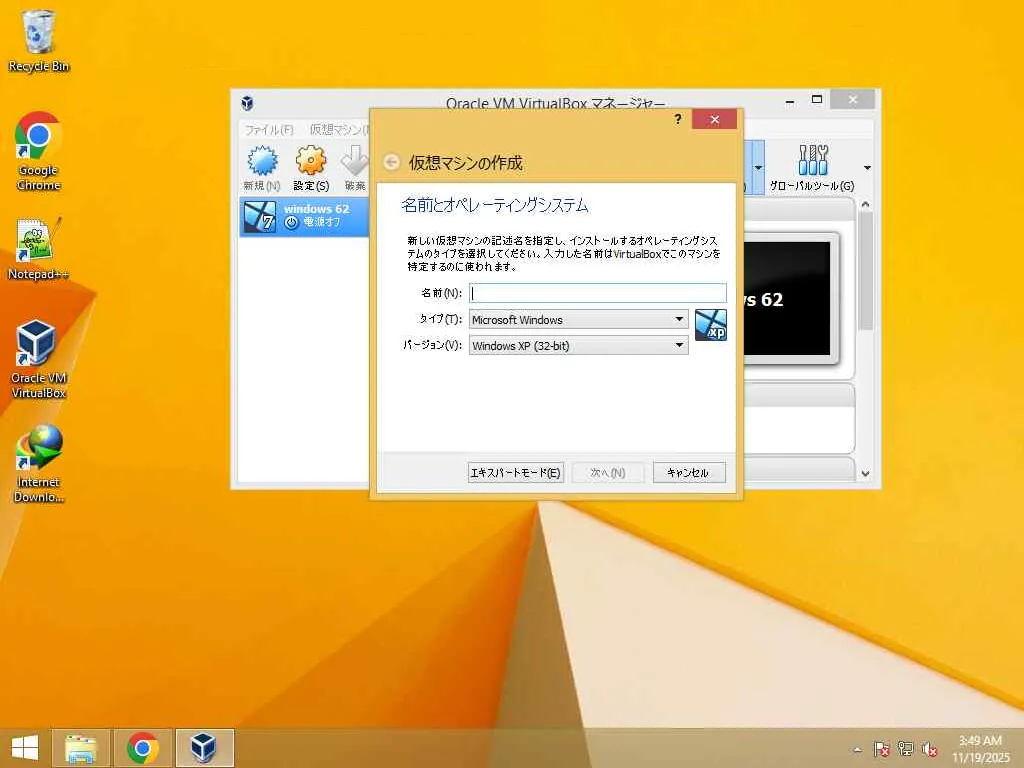Image resolution: width=1024 pixels, height=768 pixels.
Task: Close the Create Virtual Machine dialog
Action: (x=714, y=119)
